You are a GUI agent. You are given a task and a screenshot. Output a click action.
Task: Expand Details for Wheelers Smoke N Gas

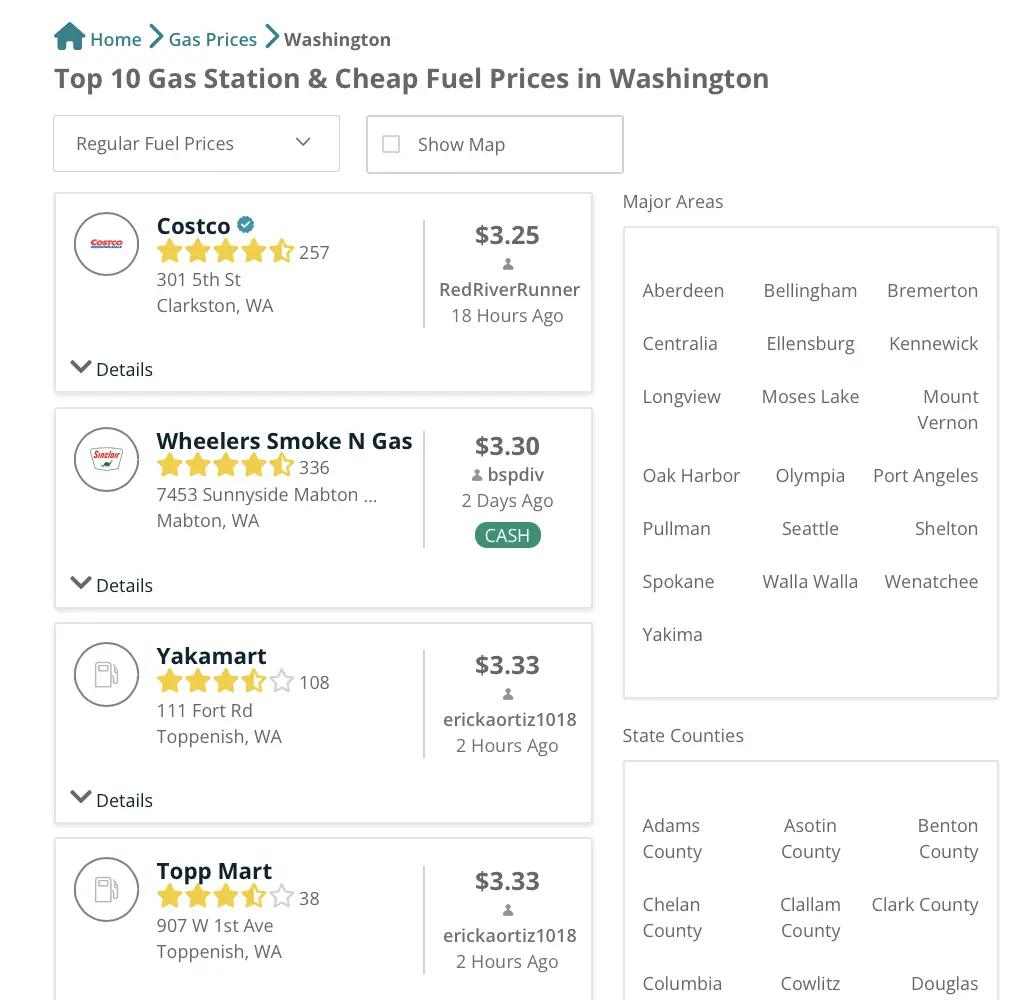[x=112, y=584]
